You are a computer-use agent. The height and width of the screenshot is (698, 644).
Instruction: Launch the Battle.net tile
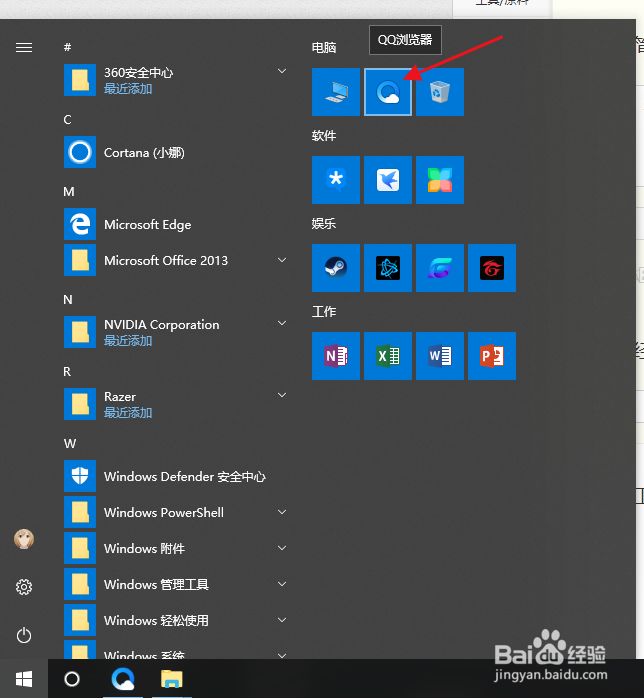pos(388,268)
